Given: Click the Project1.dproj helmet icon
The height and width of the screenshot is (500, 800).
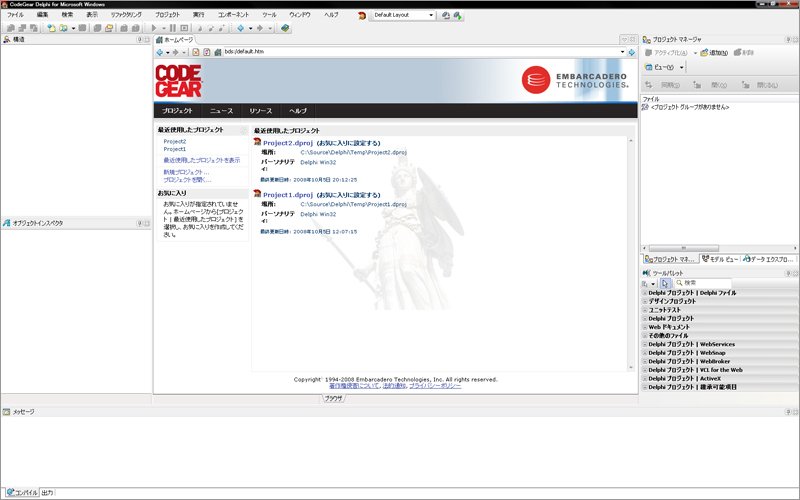Looking at the screenshot, I should [x=257, y=194].
